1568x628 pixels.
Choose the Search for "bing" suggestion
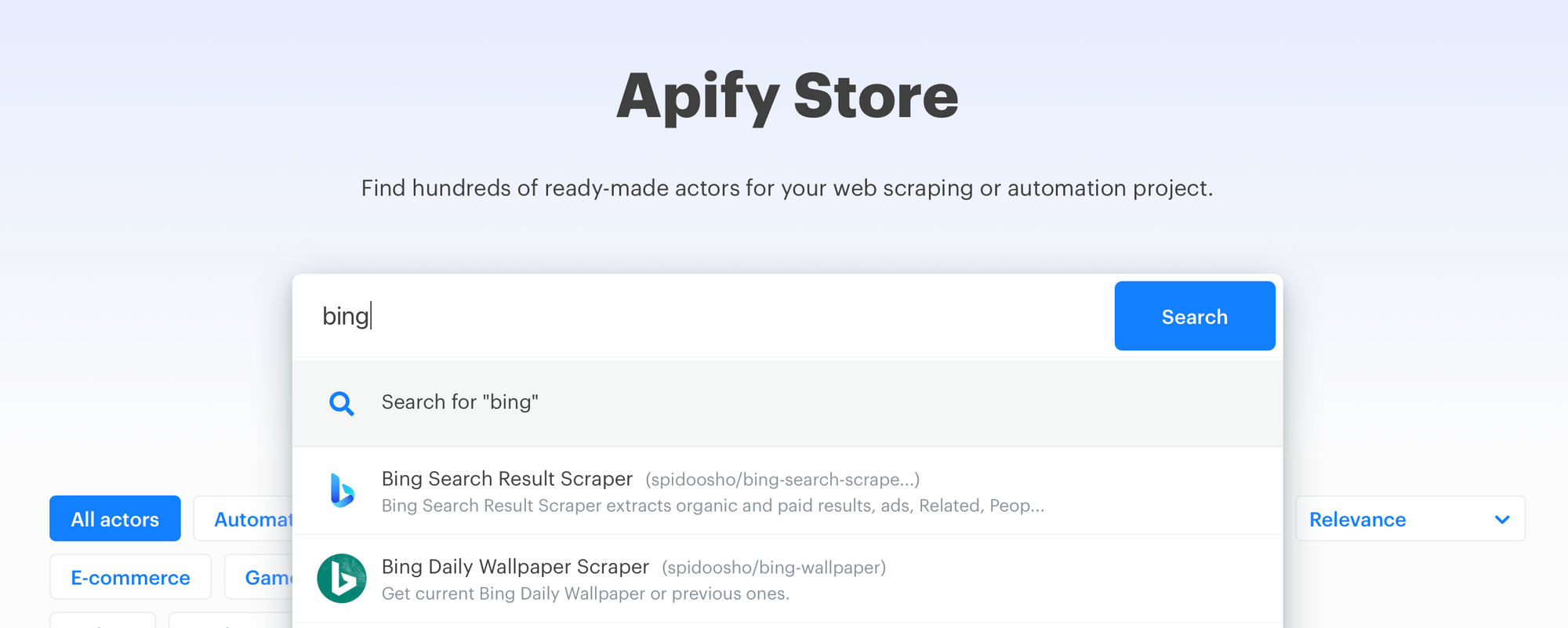[x=787, y=403]
